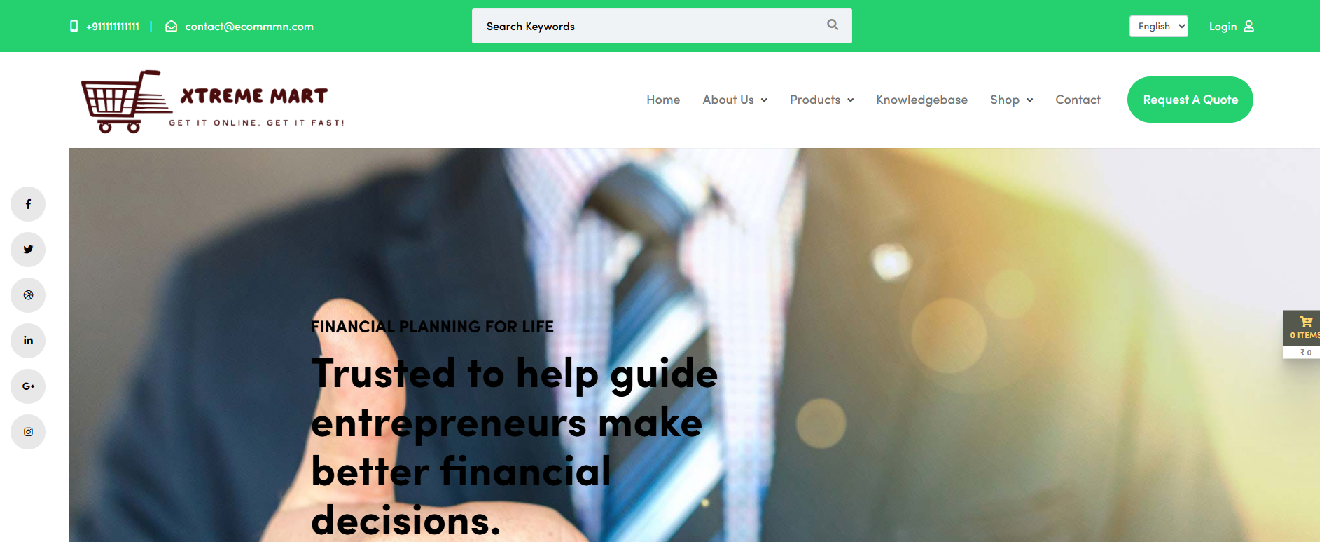Screen dimensions: 1320x542
Task: Open the Facebook social icon
Action: pyautogui.click(x=28, y=204)
